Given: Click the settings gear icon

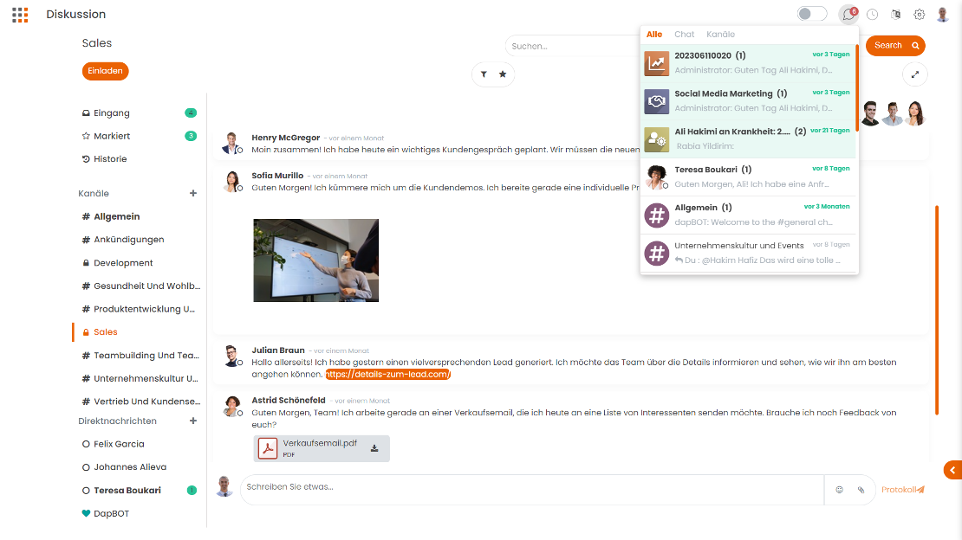Looking at the screenshot, I should click(x=919, y=14).
